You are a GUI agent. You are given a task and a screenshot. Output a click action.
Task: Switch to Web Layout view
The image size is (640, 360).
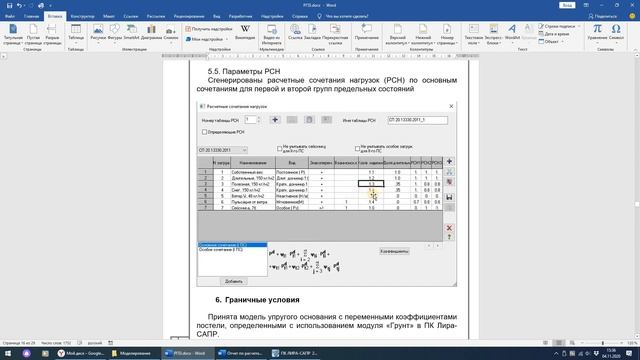pyautogui.click(x=572, y=343)
